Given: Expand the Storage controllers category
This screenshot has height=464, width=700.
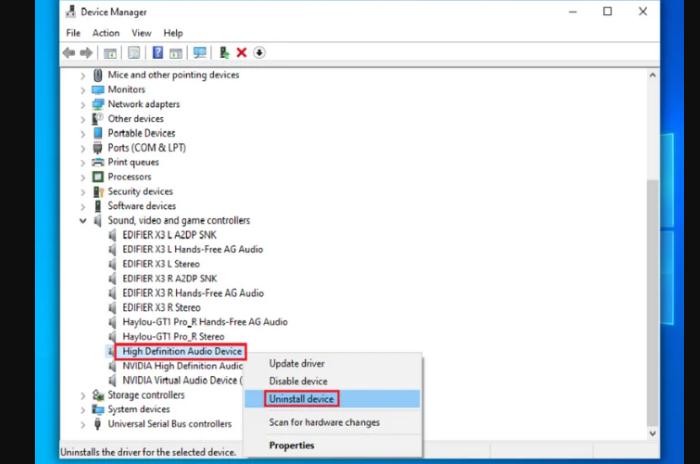Looking at the screenshot, I should click(x=83, y=395).
